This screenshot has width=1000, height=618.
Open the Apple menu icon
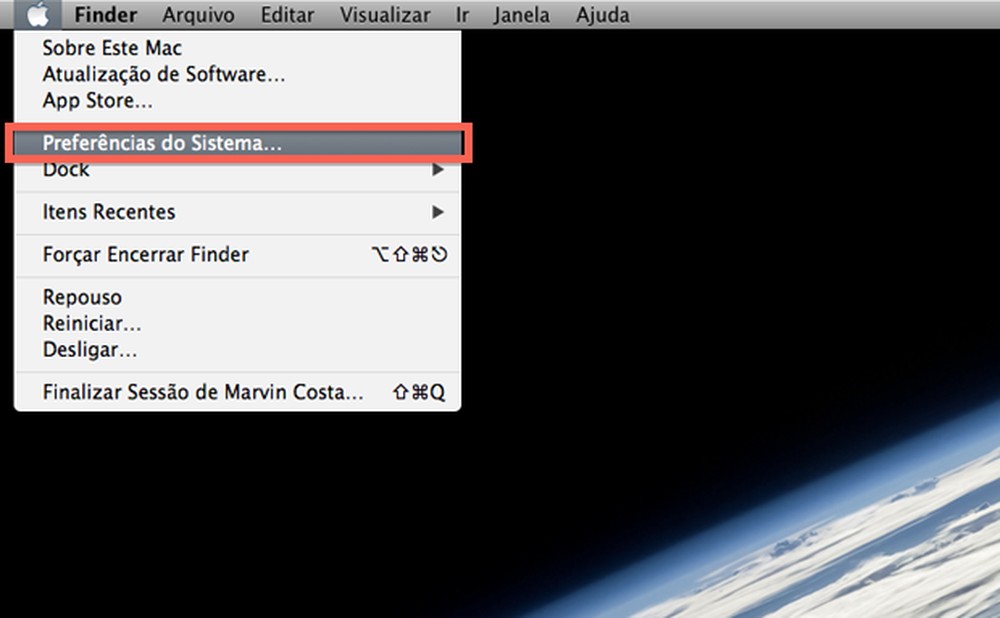(x=37, y=14)
